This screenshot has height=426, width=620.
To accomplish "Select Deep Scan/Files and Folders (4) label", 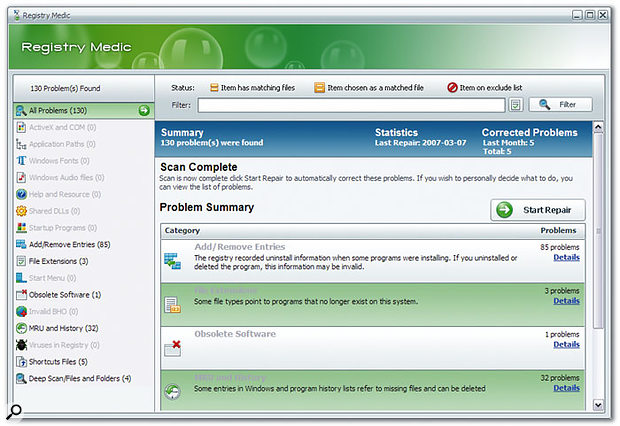I will (x=80, y=379).
